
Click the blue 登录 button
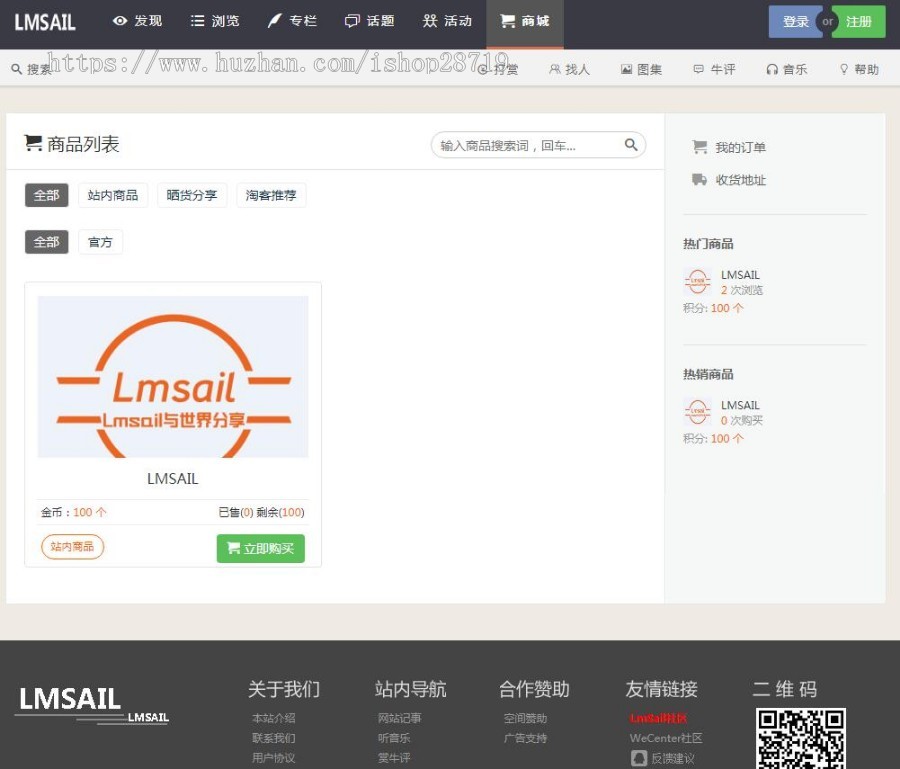point(795,21)
